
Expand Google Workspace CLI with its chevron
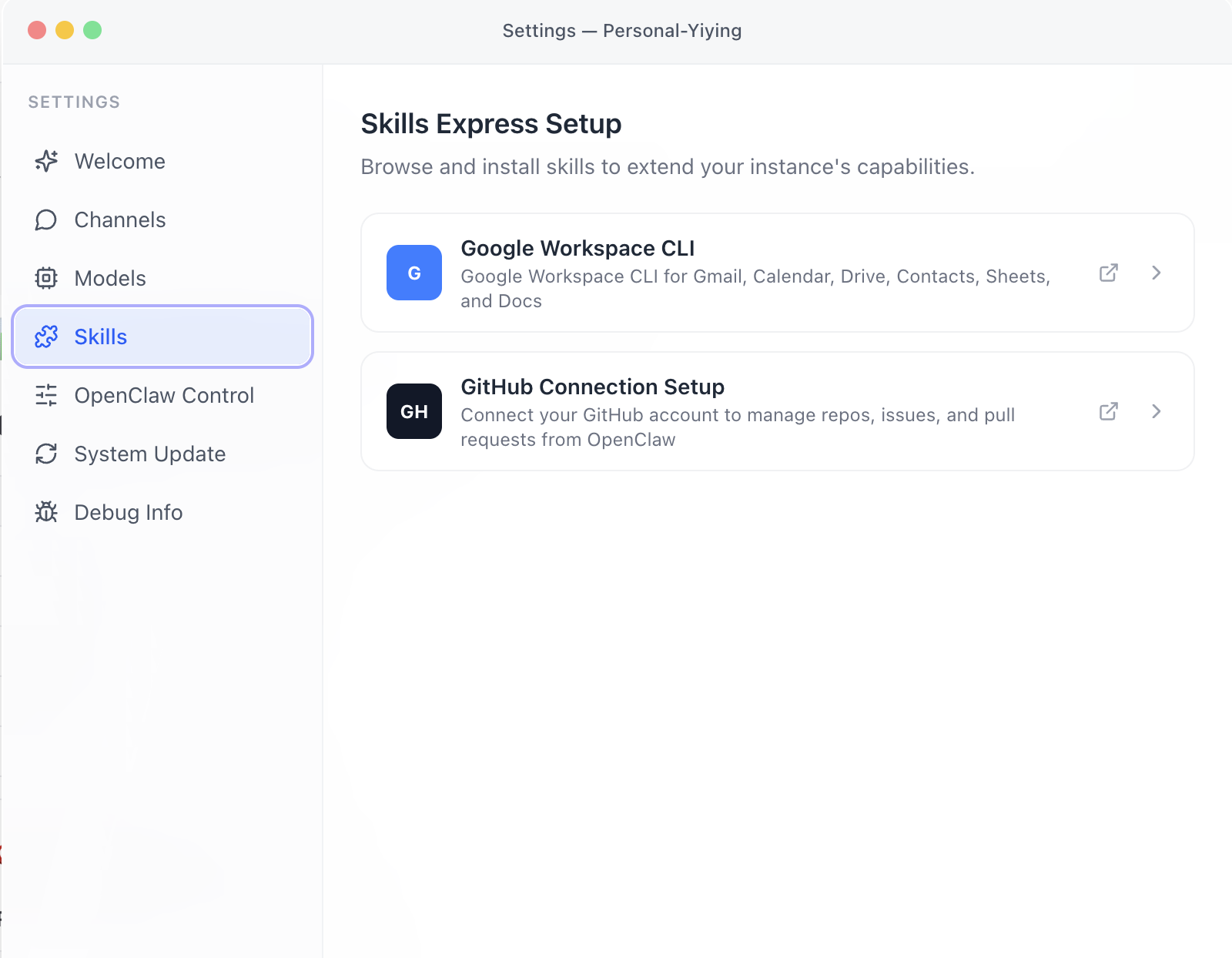[1156, 273]
